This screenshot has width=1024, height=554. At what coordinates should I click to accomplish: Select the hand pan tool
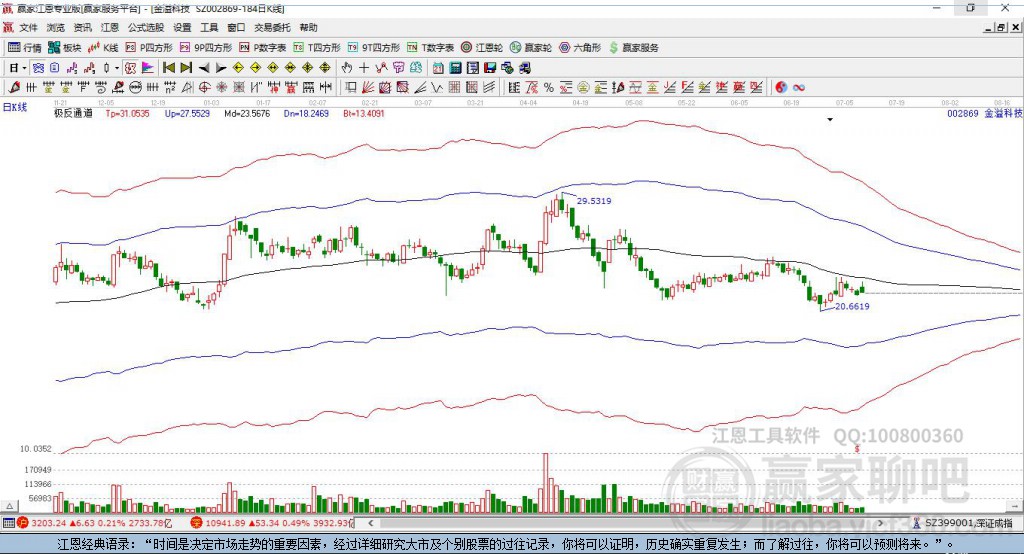point(347,68)
